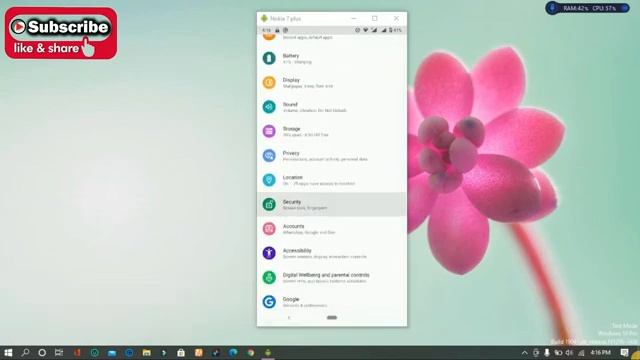This screenshot has height=360, width=640.
Task: Select the Accounts label text
Action: point(293,226)
